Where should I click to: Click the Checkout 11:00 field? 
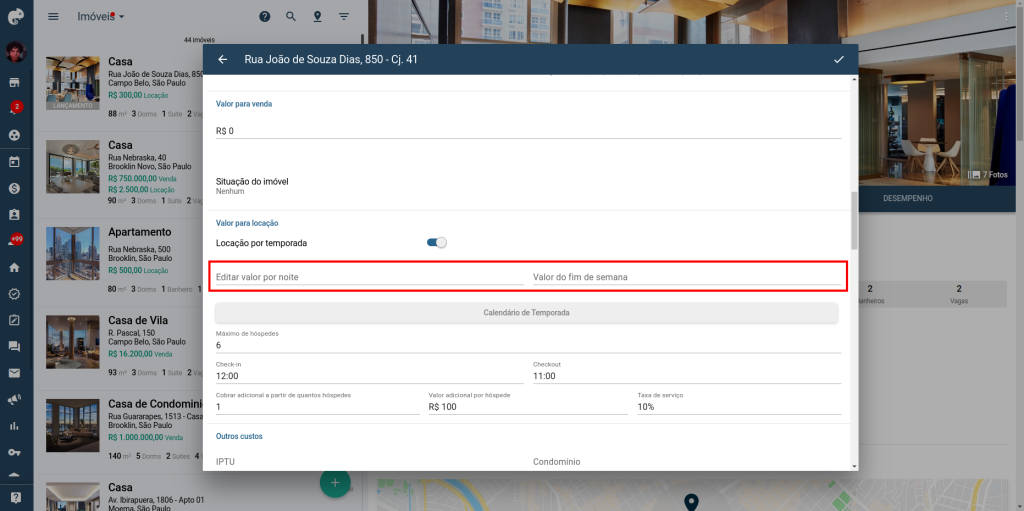687,372
